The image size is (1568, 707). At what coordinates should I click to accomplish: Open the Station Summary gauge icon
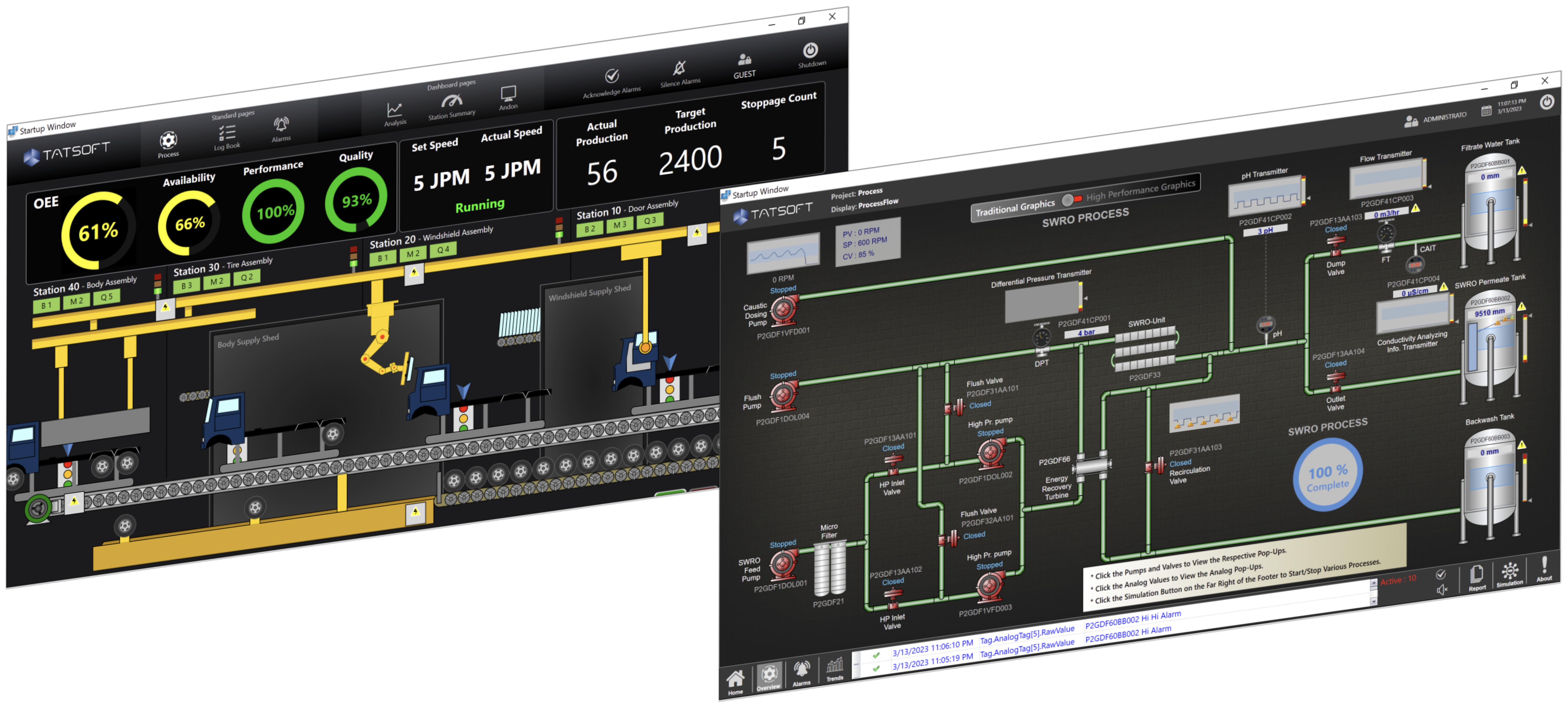tap(452, 101)
